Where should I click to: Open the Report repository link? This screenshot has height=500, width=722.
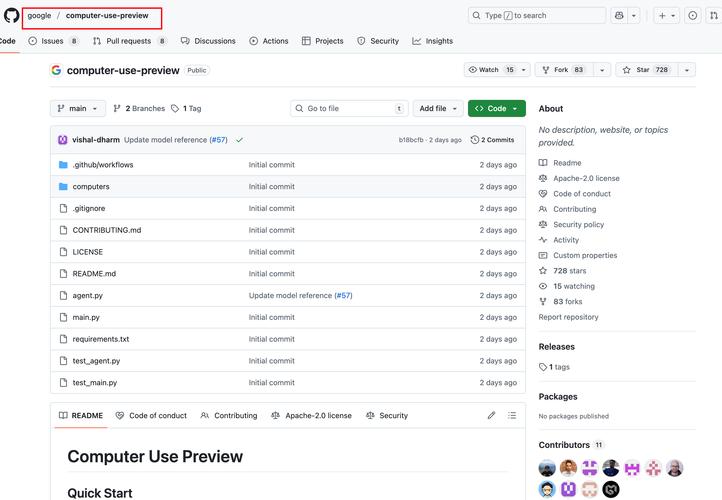568,317
